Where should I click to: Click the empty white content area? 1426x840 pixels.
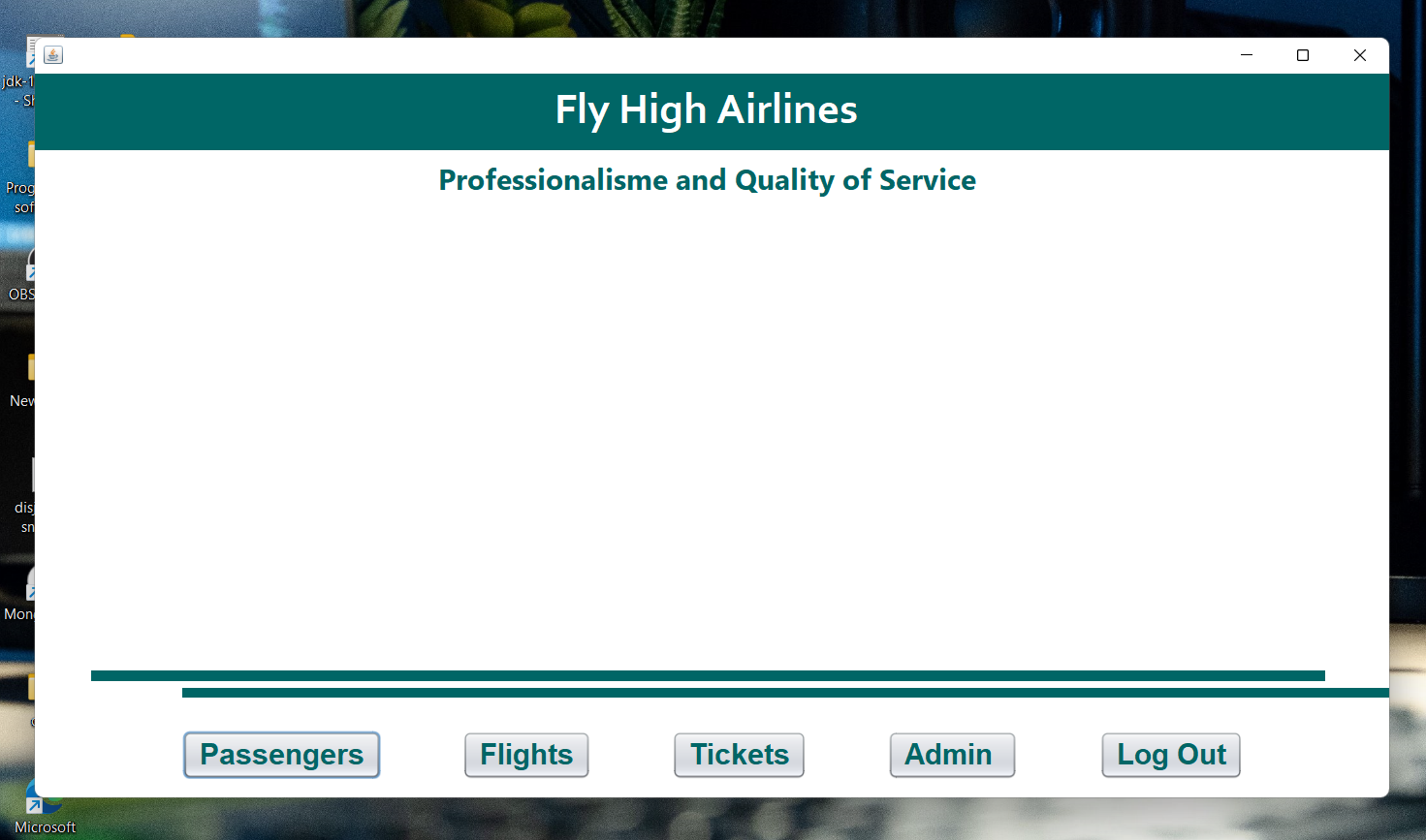[x=708, y=426]
